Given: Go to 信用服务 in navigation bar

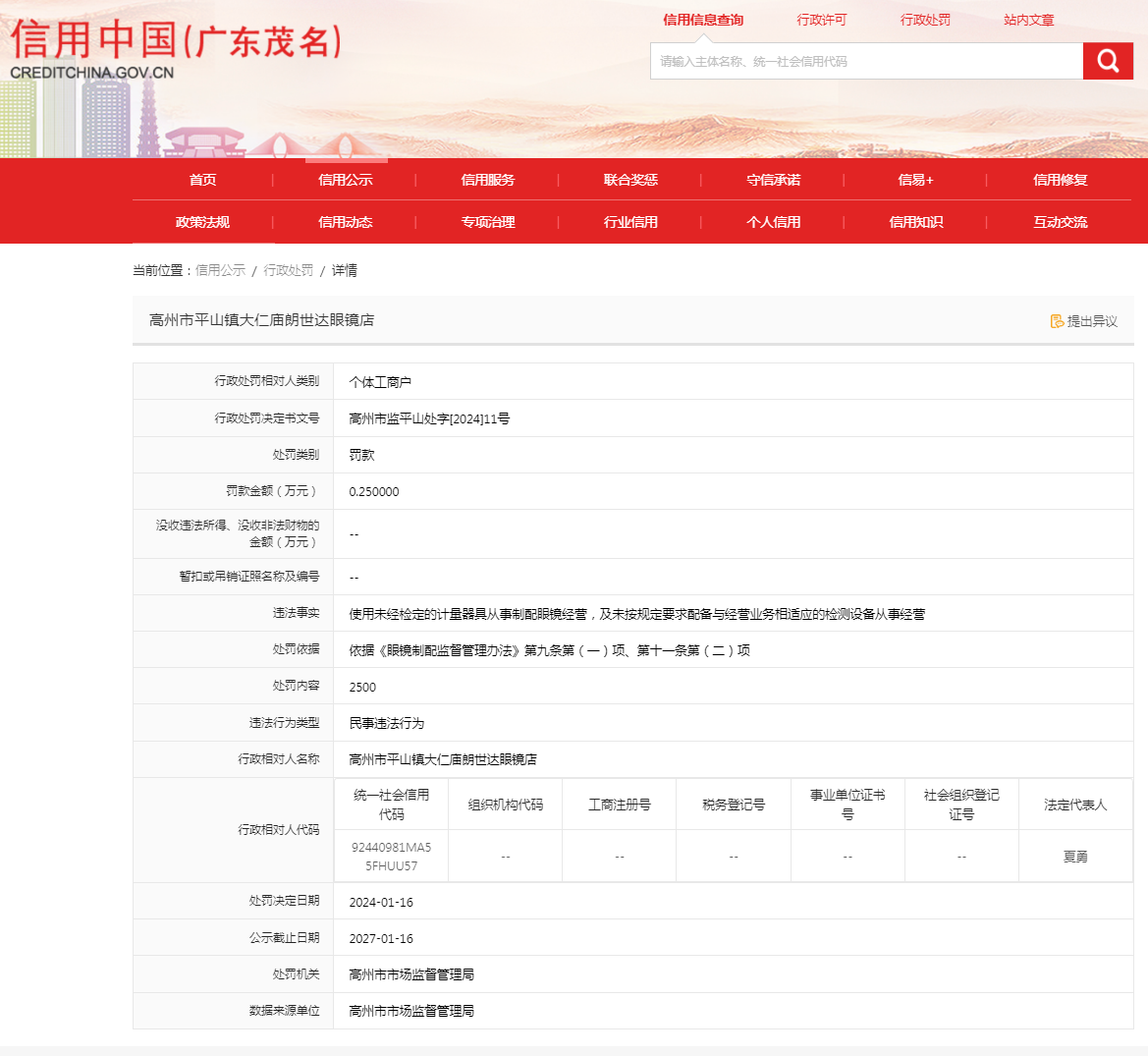Looking at the screenshot, I should tap(488, 180).
